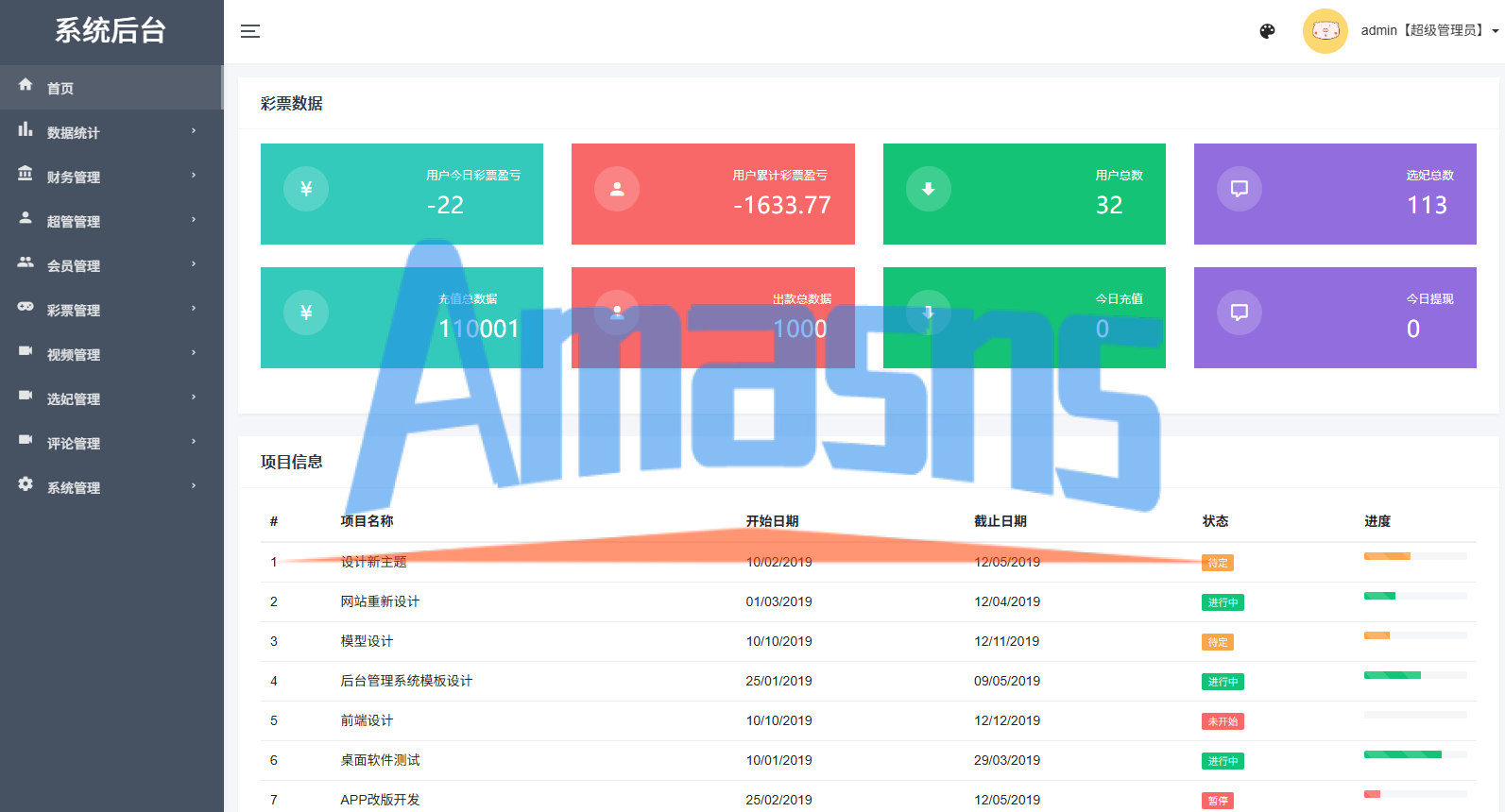The image size is (1505, 812).
Task: Click the camera icon for 视频管理
Action: (26, 351)
